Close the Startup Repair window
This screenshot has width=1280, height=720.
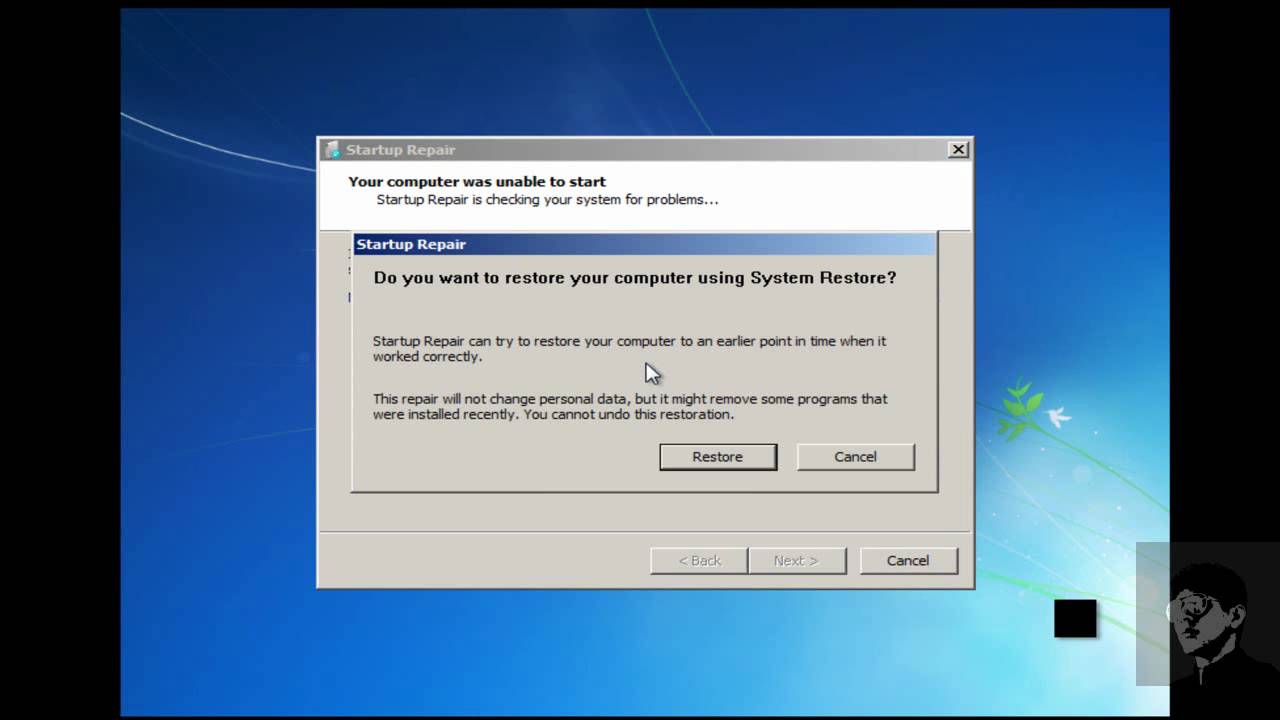(x=958, y=150)
